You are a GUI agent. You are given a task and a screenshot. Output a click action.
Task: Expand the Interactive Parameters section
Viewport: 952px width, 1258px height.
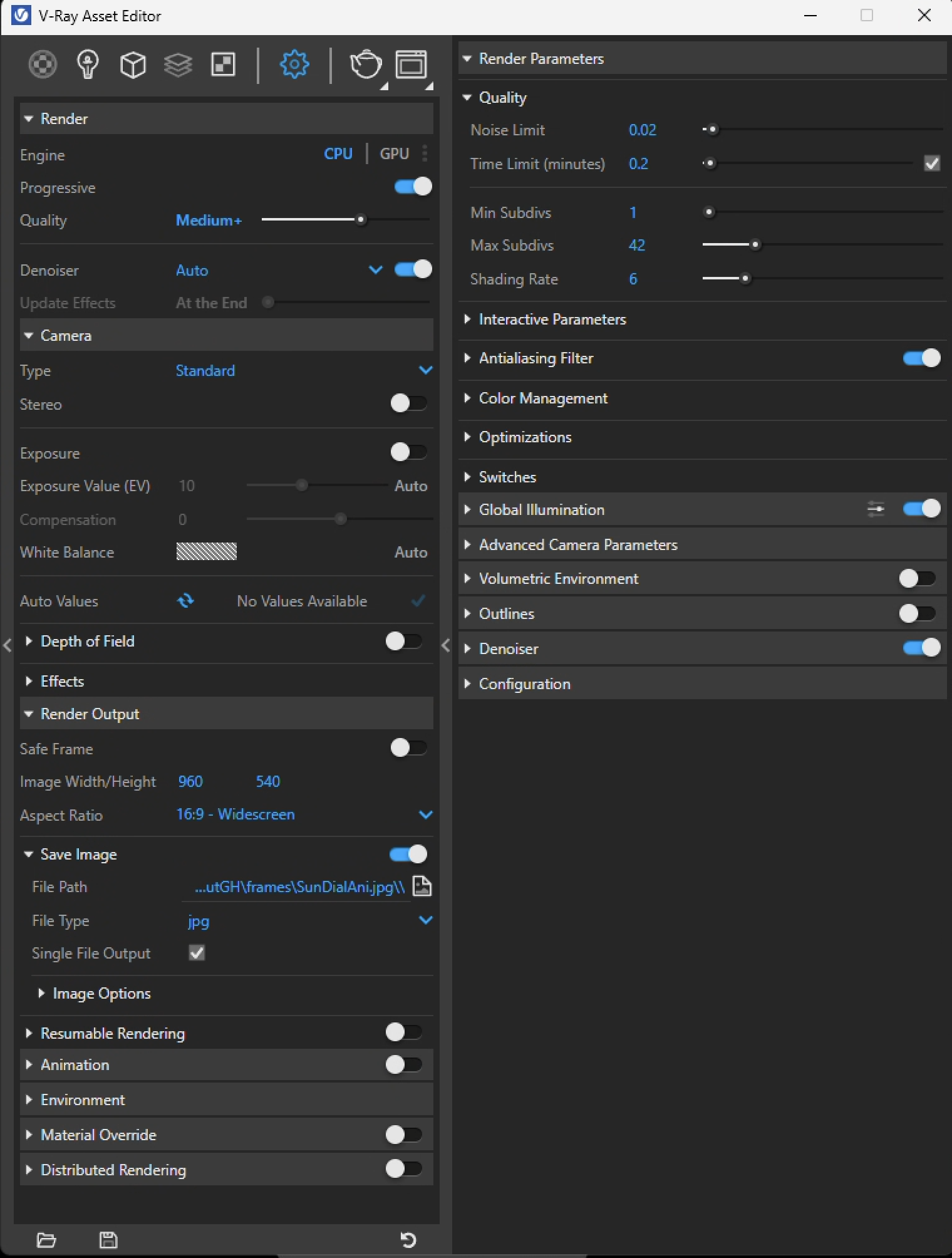552,320
